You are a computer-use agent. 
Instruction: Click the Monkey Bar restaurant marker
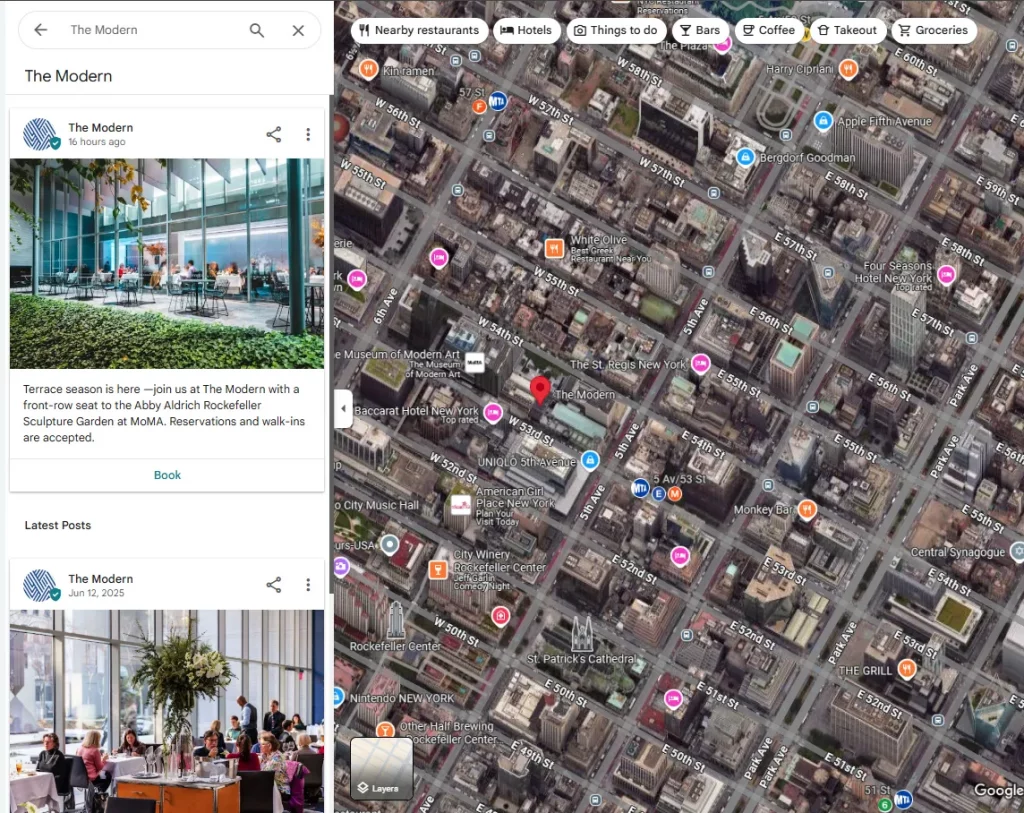[807, 509]
